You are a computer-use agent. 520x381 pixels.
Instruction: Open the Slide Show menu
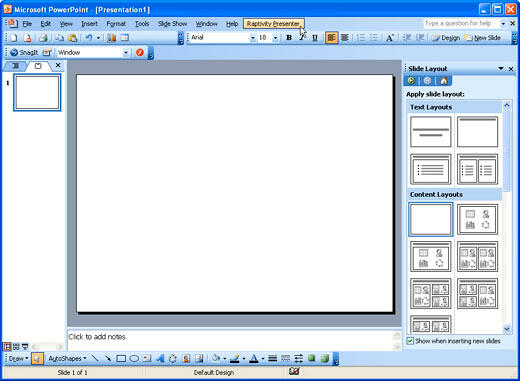[172, 24]
